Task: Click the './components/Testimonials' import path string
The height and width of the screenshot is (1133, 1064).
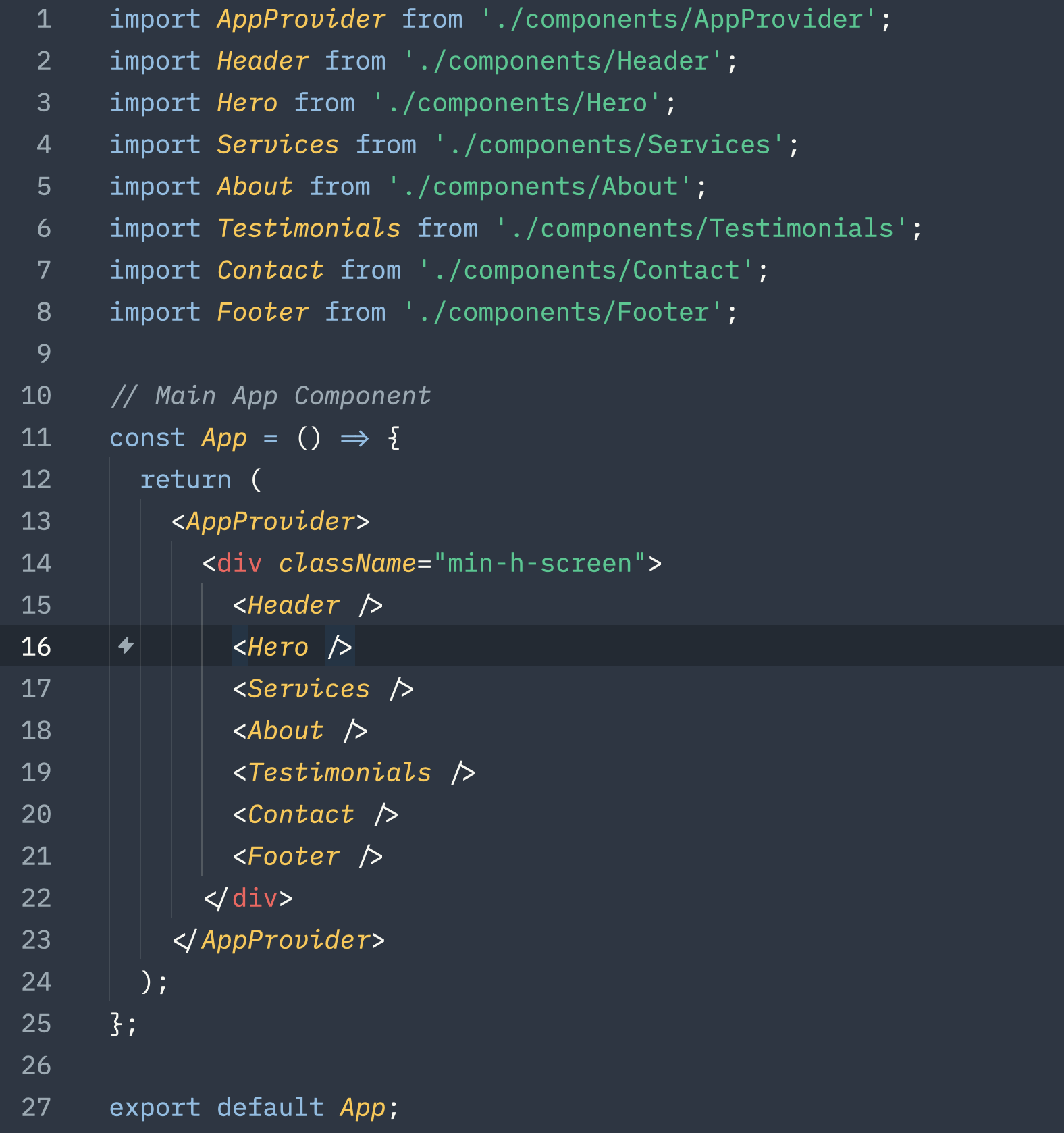Action: 702,228
